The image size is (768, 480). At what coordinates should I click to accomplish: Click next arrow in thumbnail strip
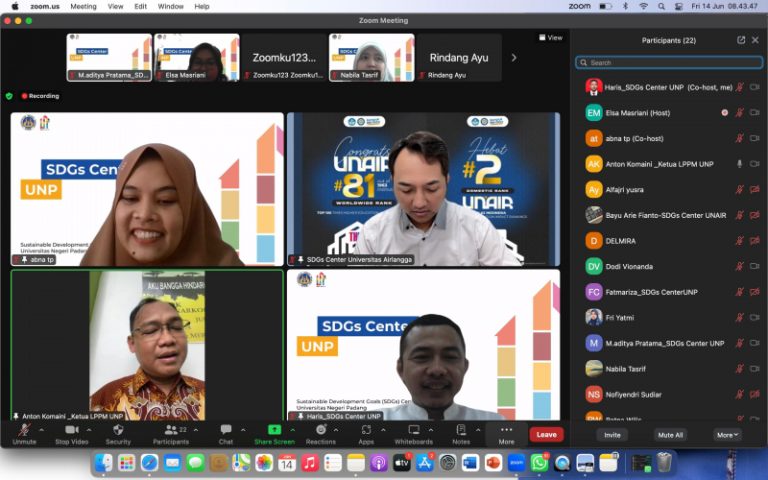(x=514, y=58)
